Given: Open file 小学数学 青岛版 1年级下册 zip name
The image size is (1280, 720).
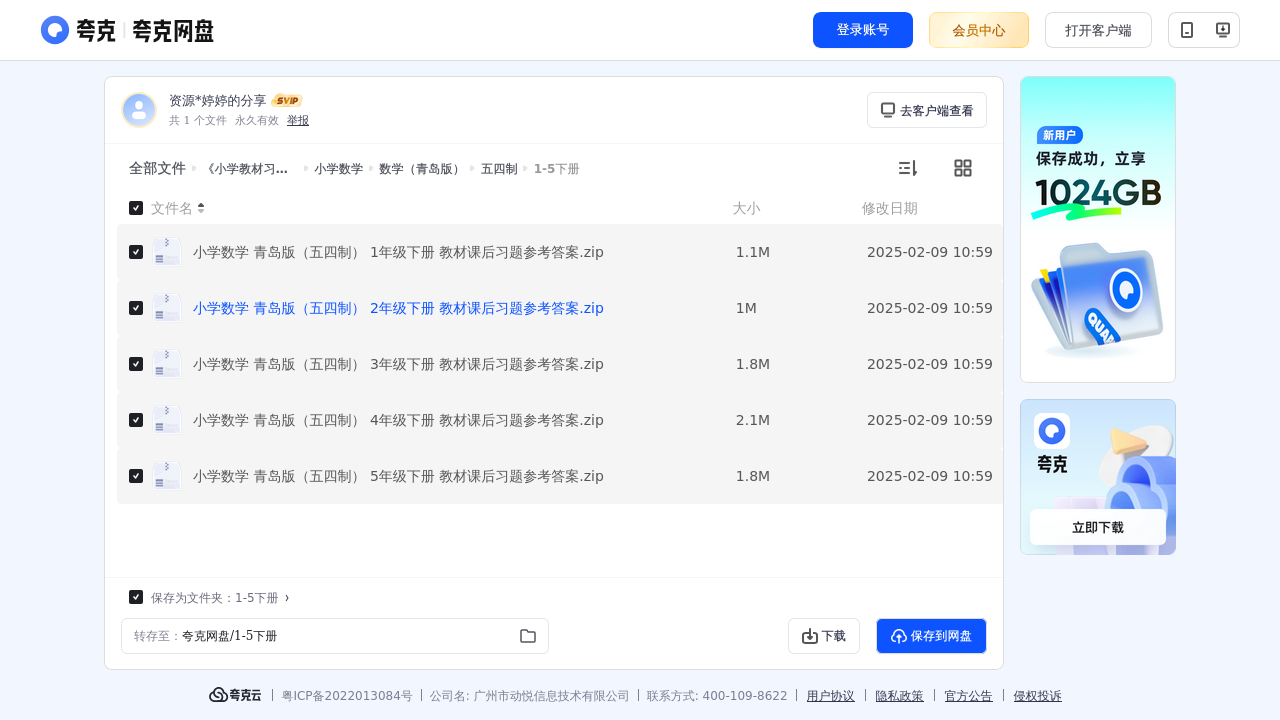Looking at the screenshot, I should (x=398, y=252).
